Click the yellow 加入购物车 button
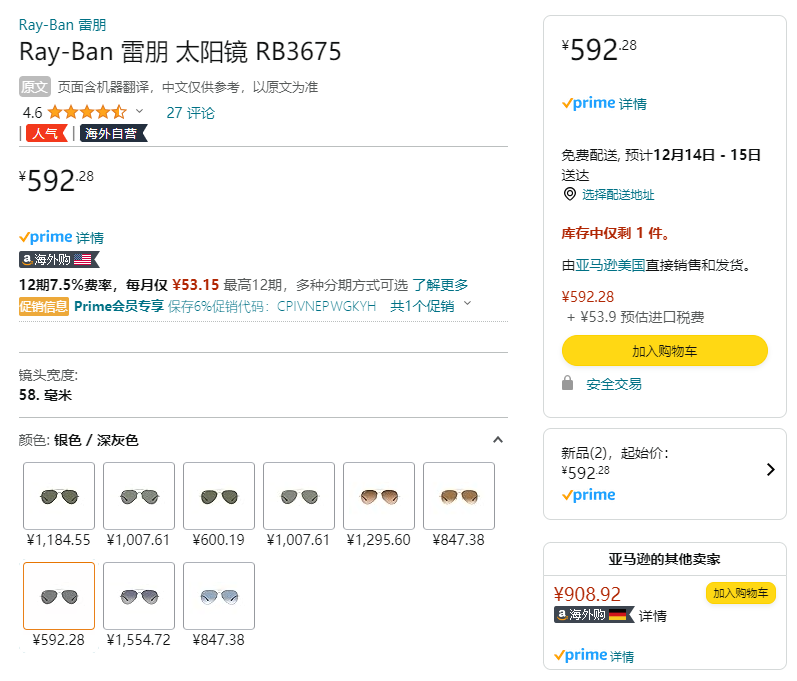Screen dimensions: 797x681 click(x=665, y=351)
